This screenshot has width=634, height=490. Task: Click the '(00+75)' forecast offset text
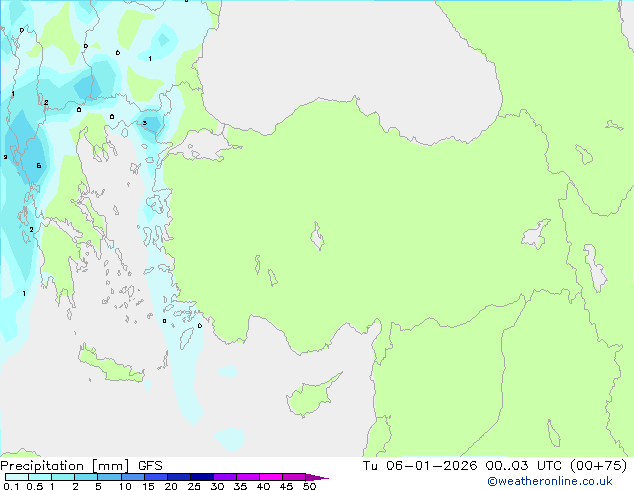point(598,466)
